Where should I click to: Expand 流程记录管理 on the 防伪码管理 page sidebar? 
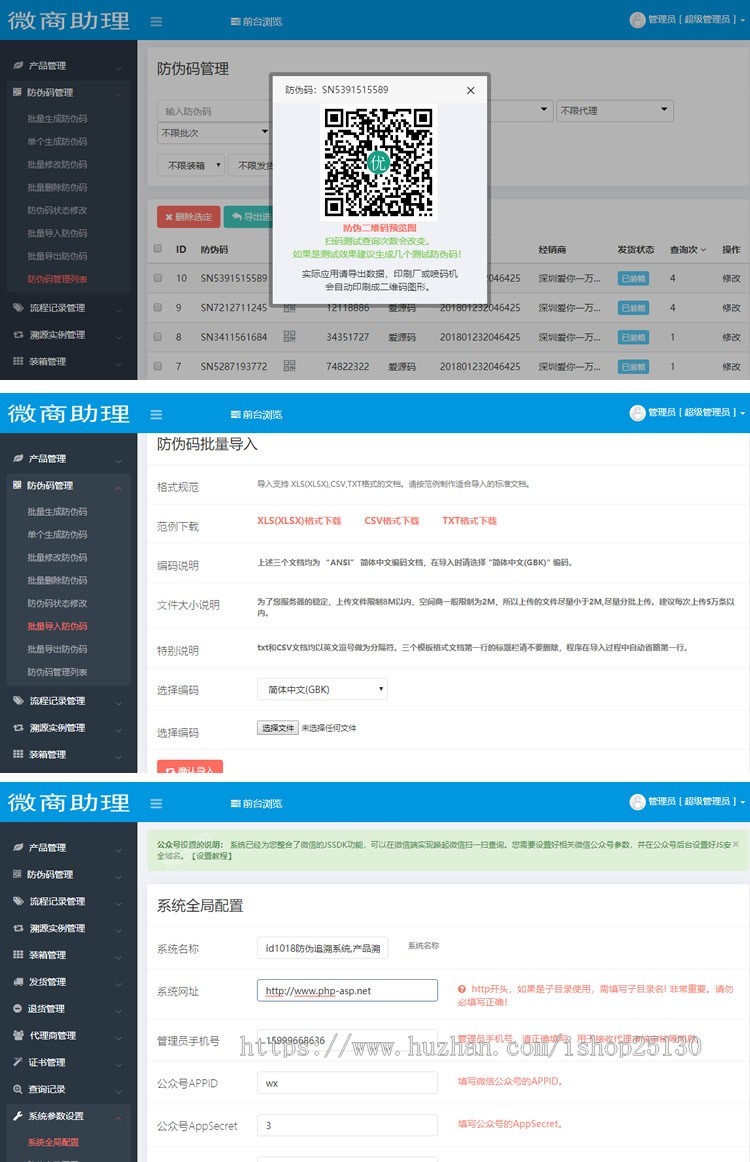click(67, 308)
